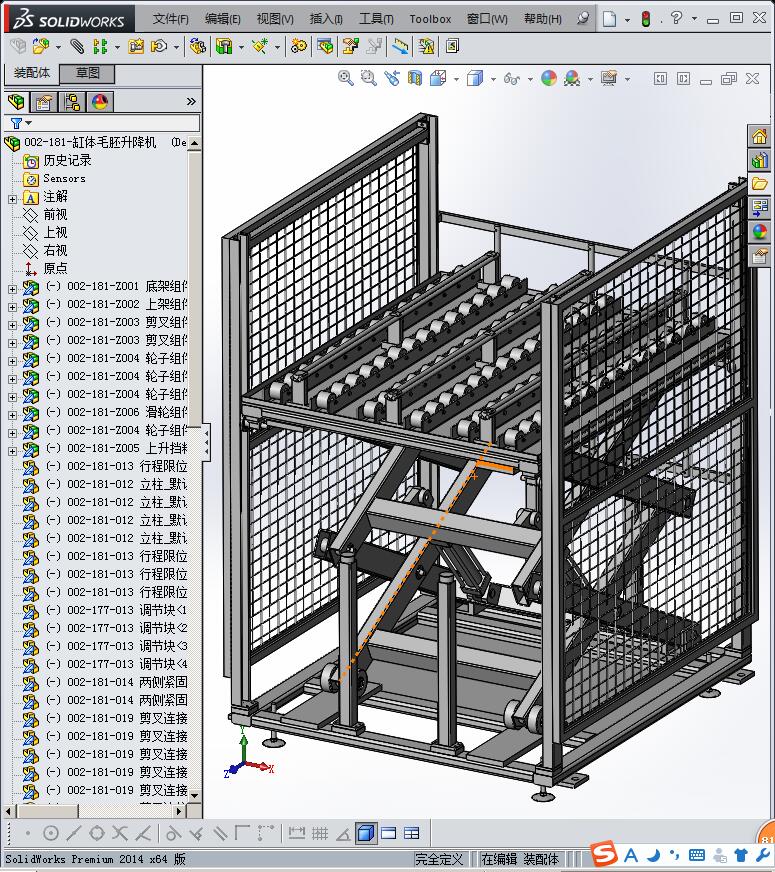Select 历史记录 in the feature tree

67,161
